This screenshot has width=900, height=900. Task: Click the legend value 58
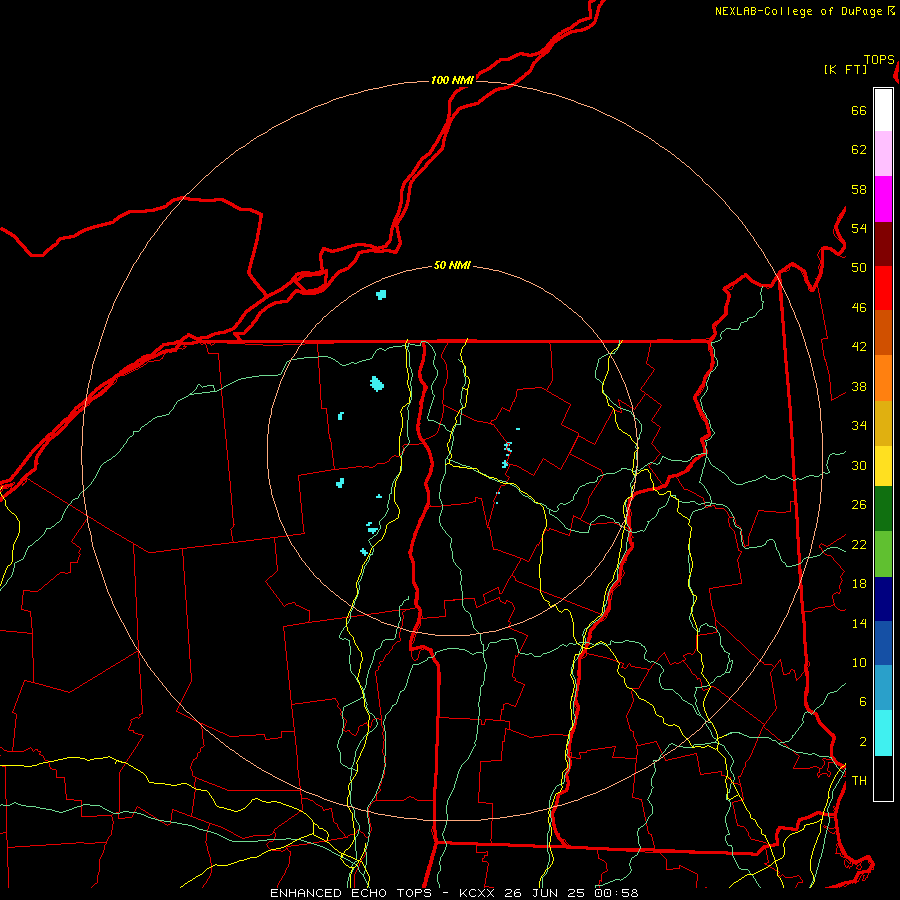(x=859, y=189)
